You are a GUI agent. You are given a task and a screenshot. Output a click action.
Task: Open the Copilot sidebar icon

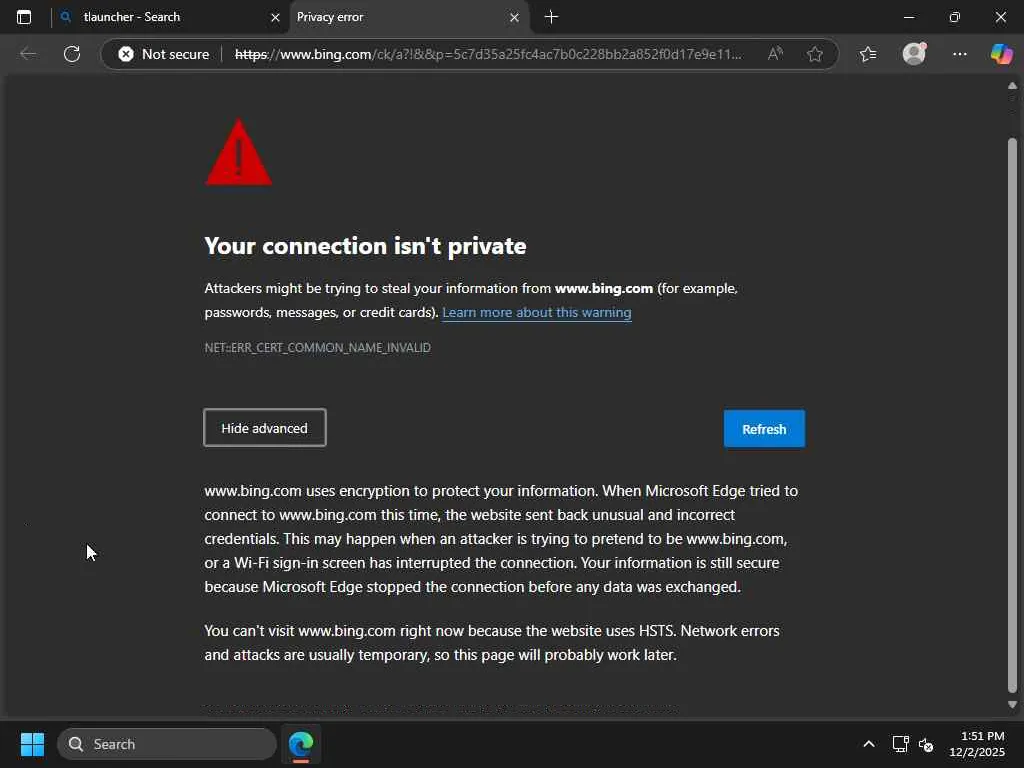click(x=1001, y=54)
